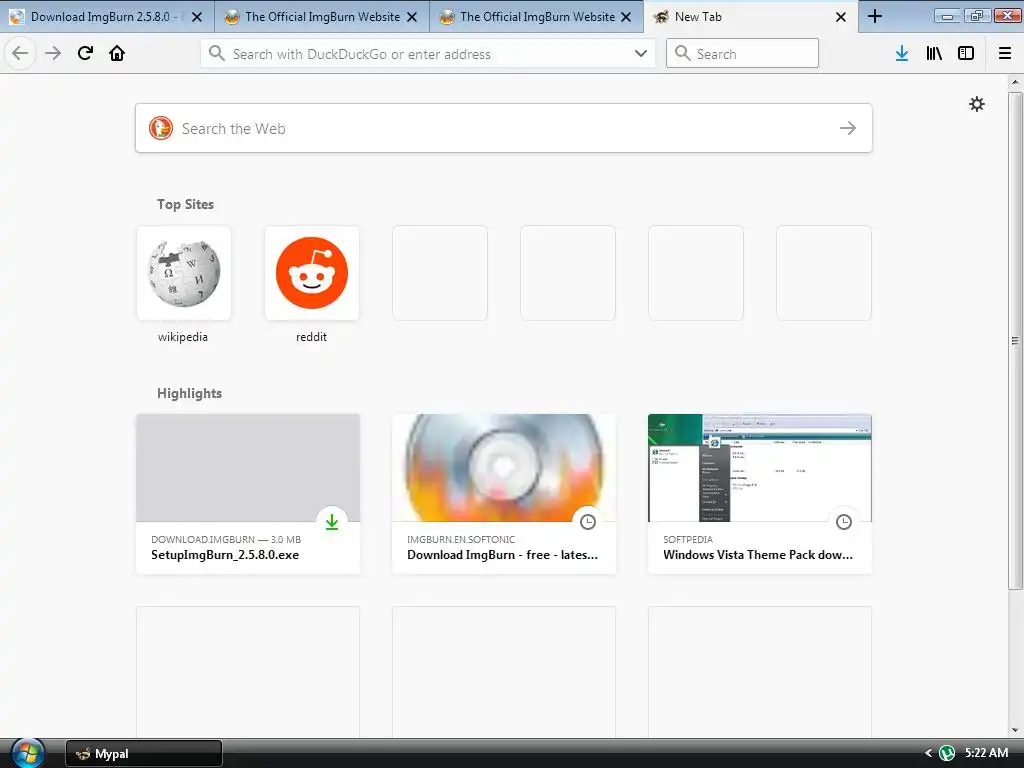Click the green download icon on SetupImgBurn card
The image size is (1024, 768).
pos(332,522)
